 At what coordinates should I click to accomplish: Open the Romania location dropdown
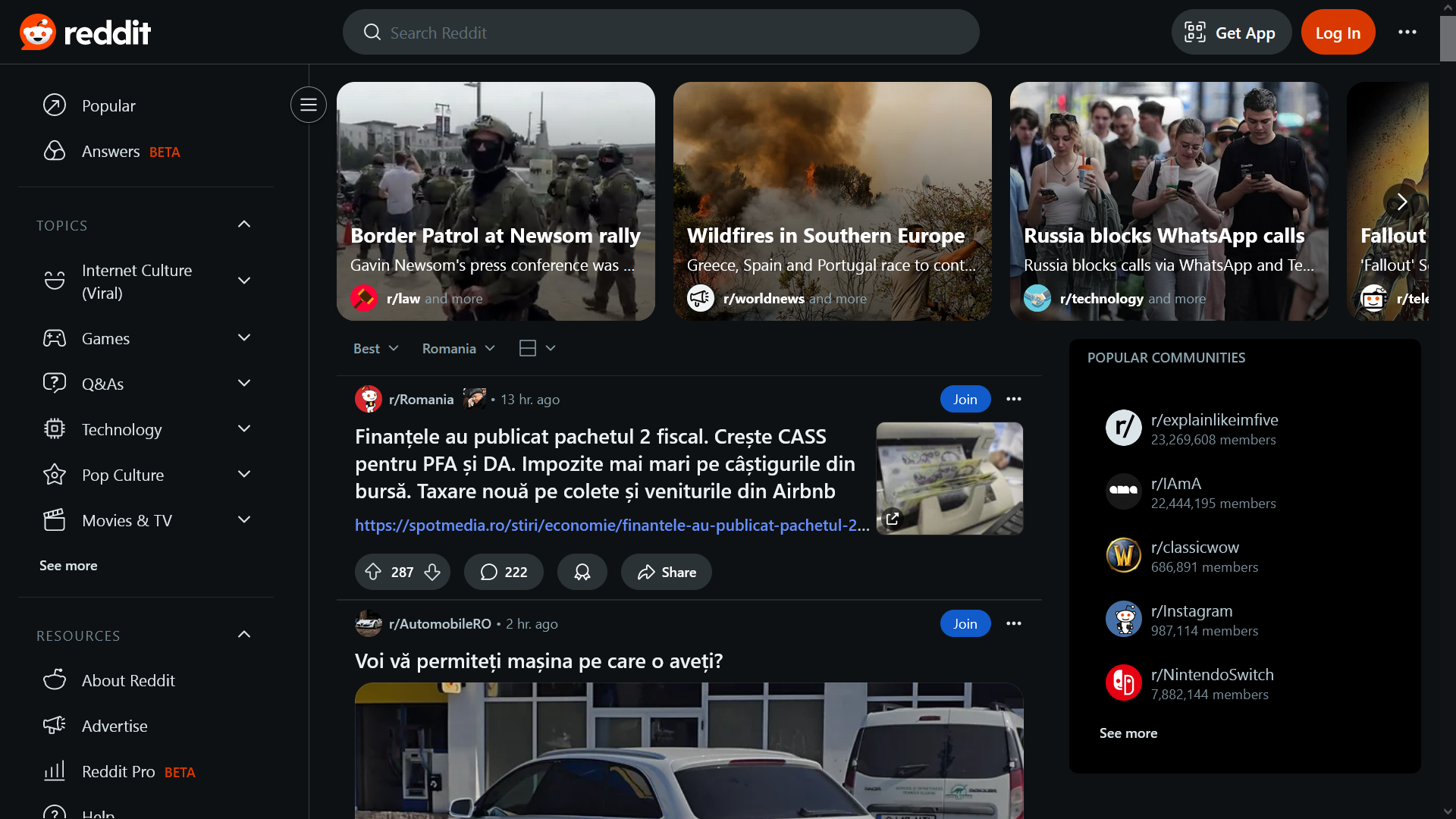tap(458, 348)
